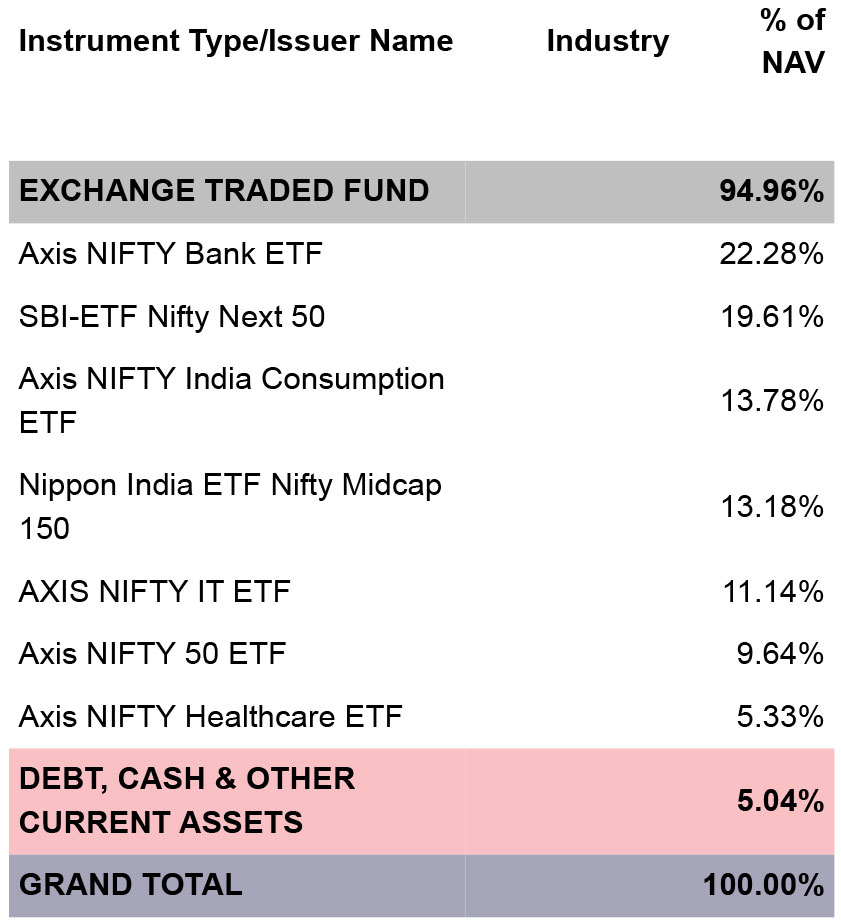The height and width of the screenshot is (921, 841).
Task: Select the SBI-ETF Nifty Next 50 row
Action: [x=421, y=317]
